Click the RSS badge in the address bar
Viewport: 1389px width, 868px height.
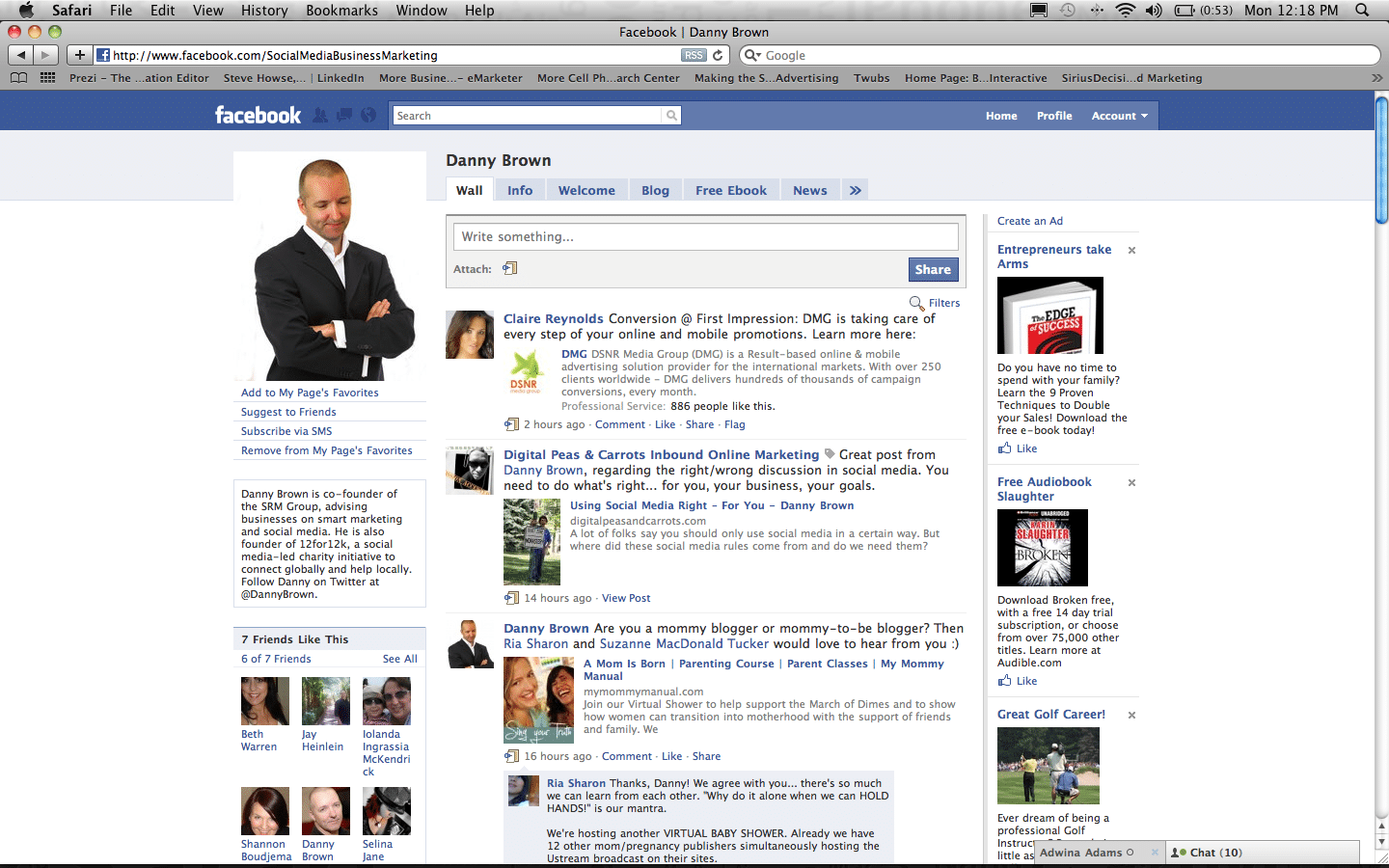point(694,55)
